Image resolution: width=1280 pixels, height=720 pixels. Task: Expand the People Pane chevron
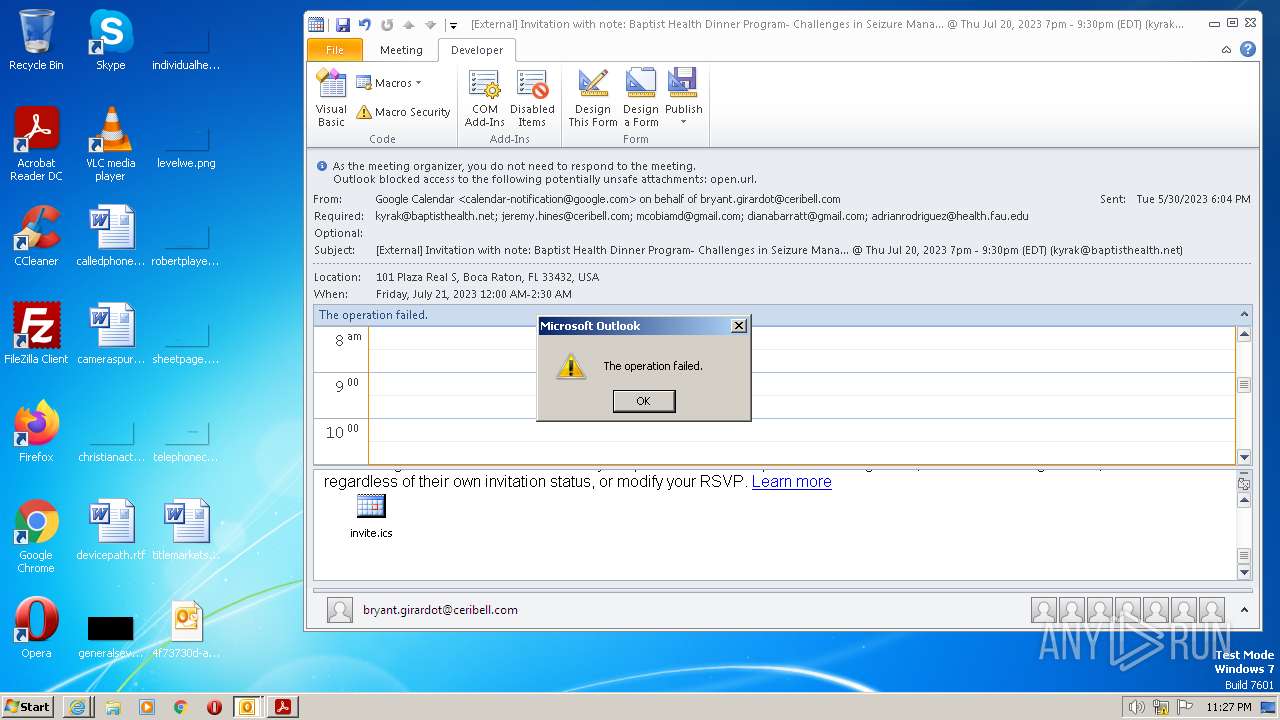point(1244,609)
